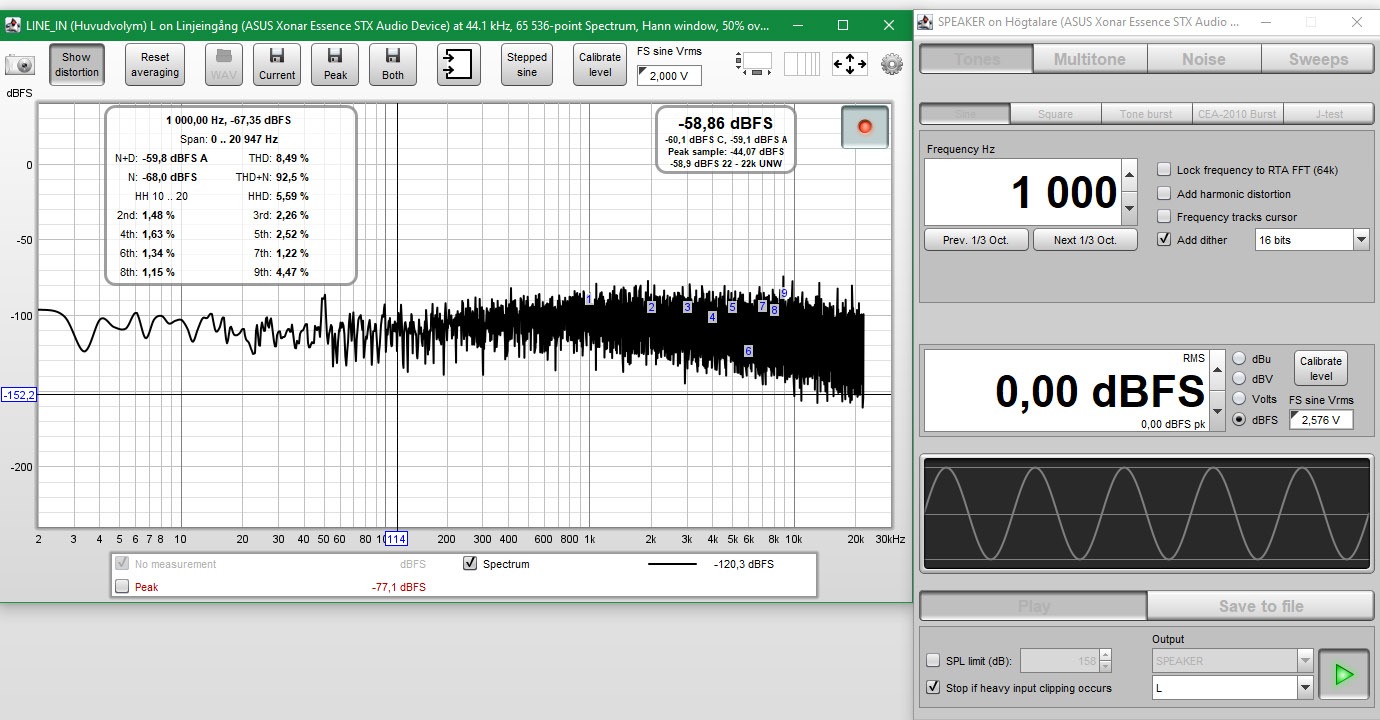
Task: Enable Lock frequency to RTA FFT
Action: 1164,170
